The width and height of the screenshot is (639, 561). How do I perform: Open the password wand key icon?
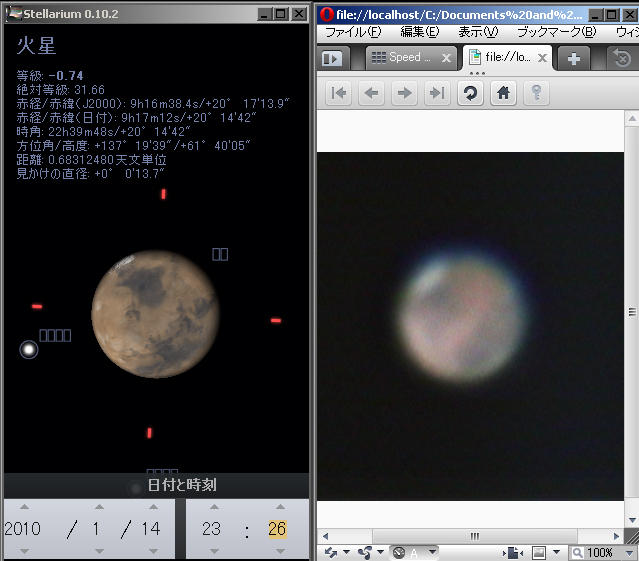[x=537, y=93]
